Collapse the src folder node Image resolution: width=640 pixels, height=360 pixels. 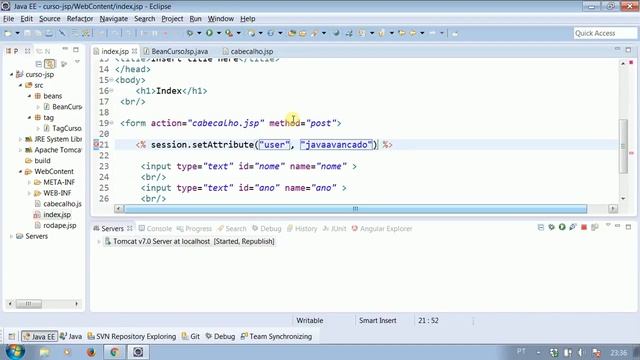20,85
